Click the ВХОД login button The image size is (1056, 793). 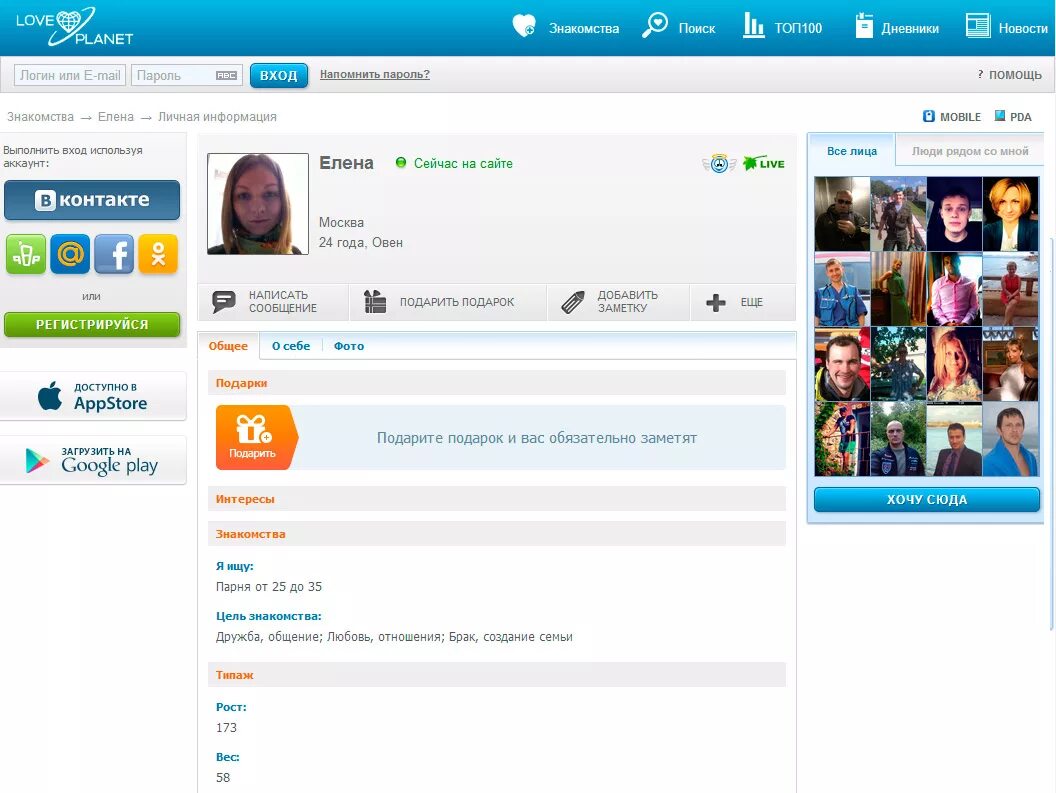pyautogui.click(x=279, y=75)
